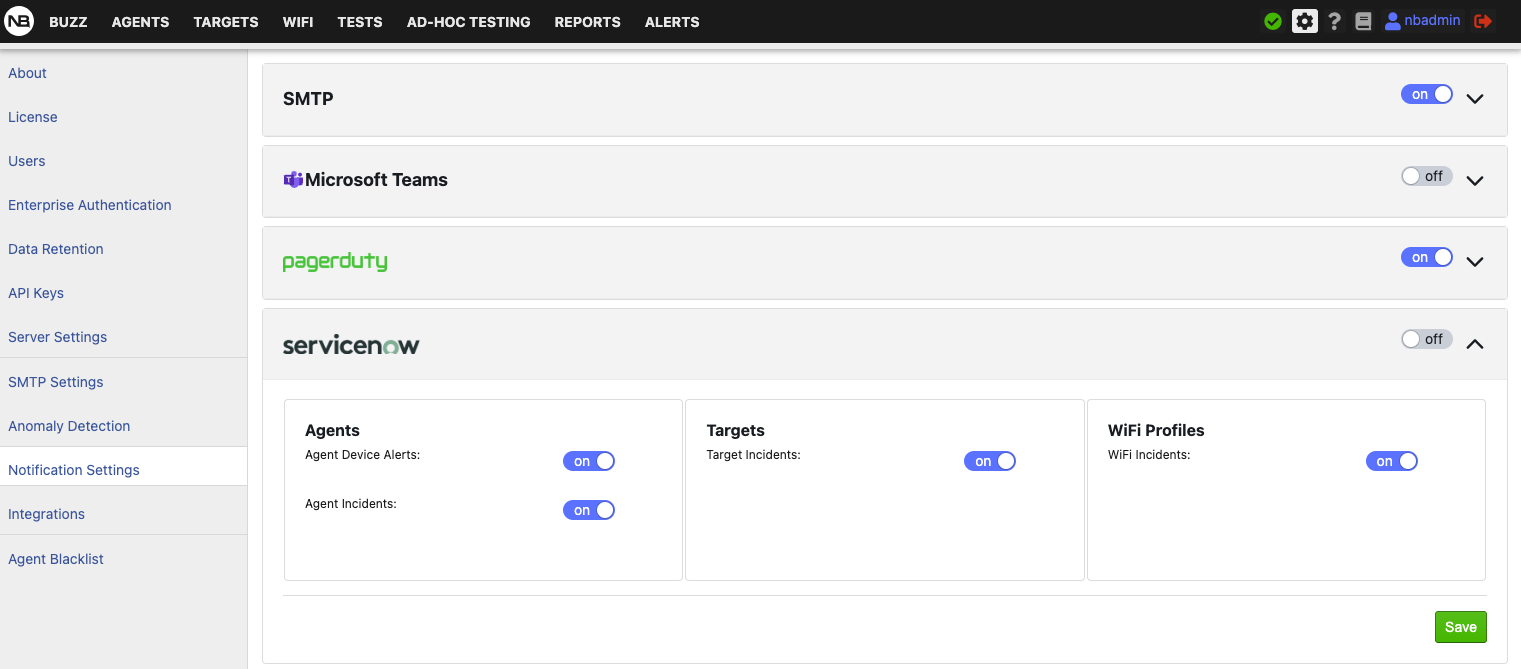Image resolution: width=1521 pixels, height=669 pixels.
Task: Open the Agent Blacklist page
Action: click(x=56, y=559)
